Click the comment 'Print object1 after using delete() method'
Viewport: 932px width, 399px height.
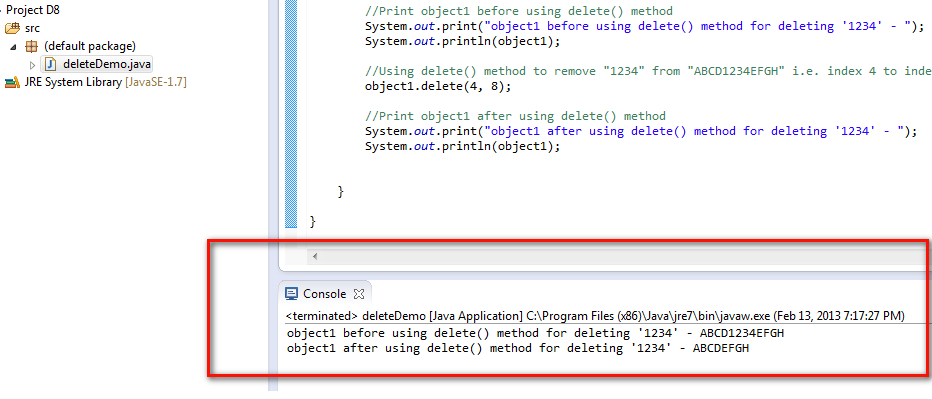pyautogui.click(x=515, y=116)
